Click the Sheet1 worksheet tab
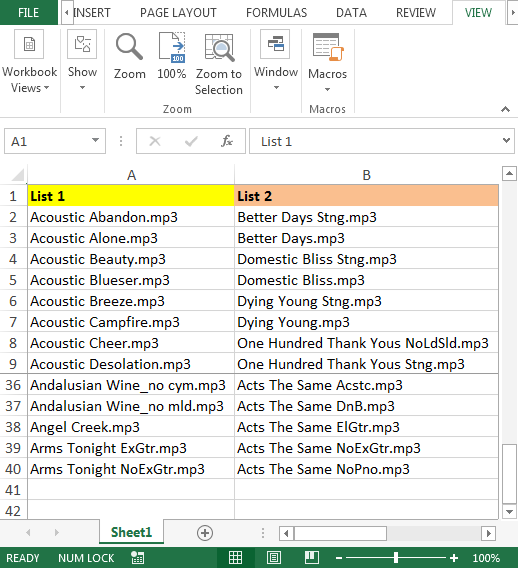The height and width of the screenshot is (568, 518). [x=131, y=532]
